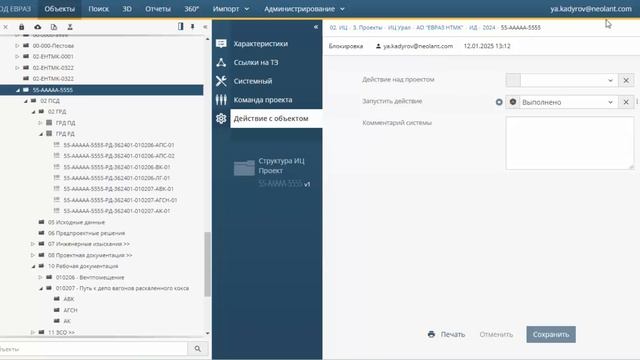The width and height of the screenshot is (640, 360).
Task: Follow the 2024 breadcrumb link
Action: point(489,28)
